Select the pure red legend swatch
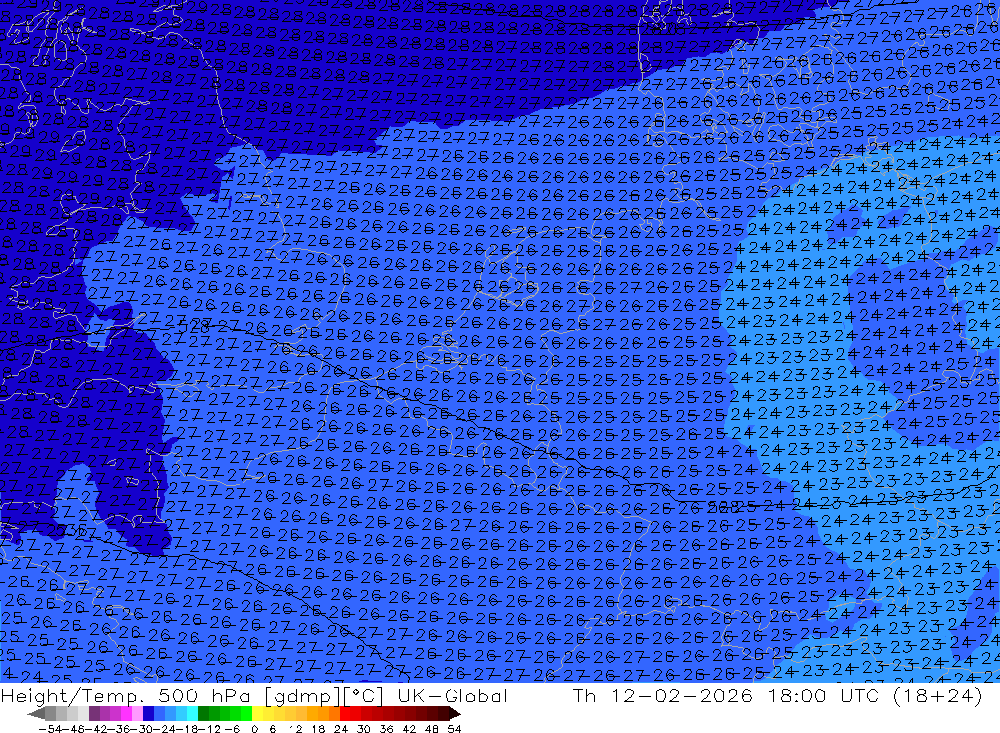The height and width of the screenshot is (733, 1000). (345, 714)
